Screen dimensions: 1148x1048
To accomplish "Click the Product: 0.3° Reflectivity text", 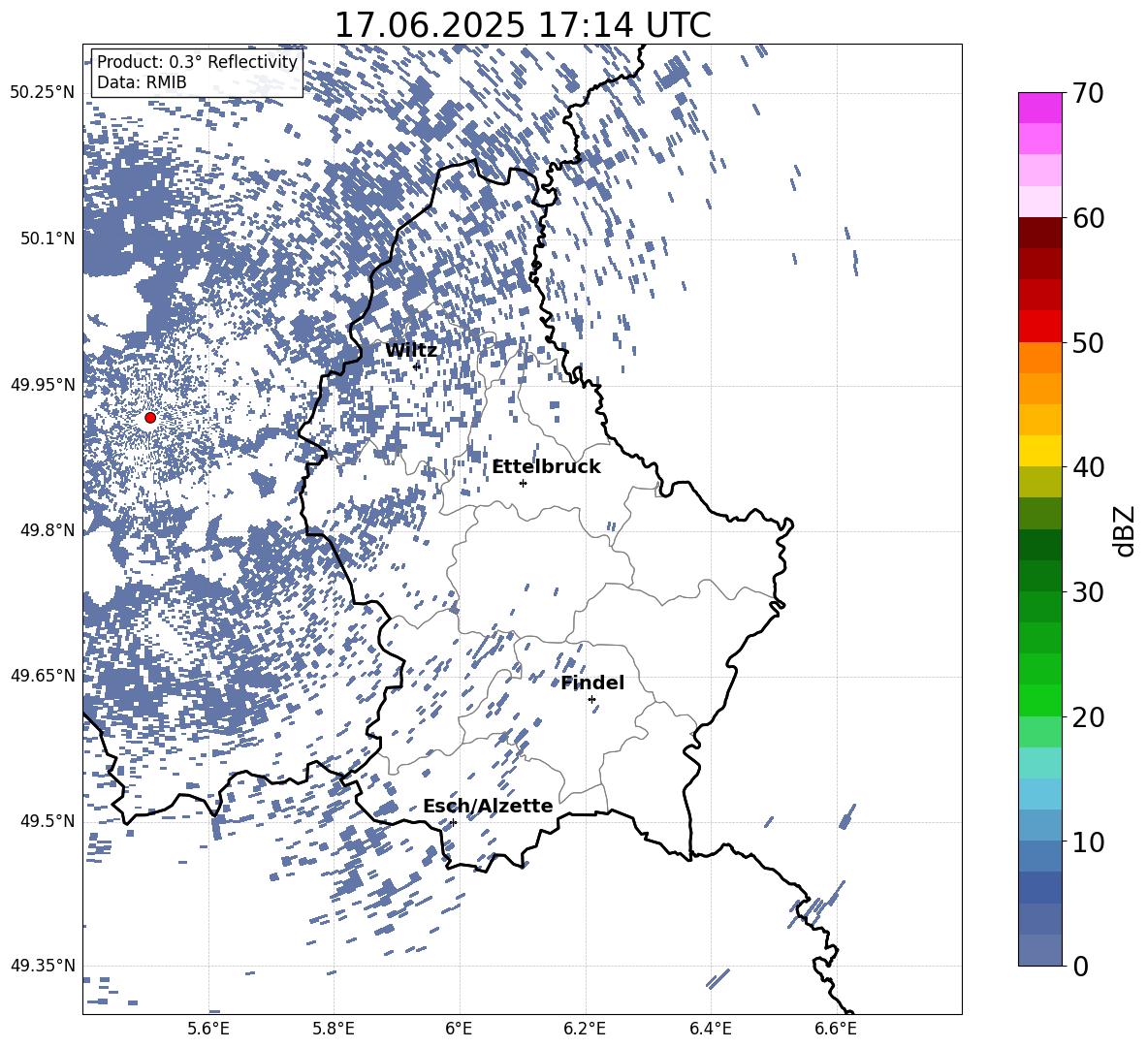I will pyautogui.click(x=198, y=62).
